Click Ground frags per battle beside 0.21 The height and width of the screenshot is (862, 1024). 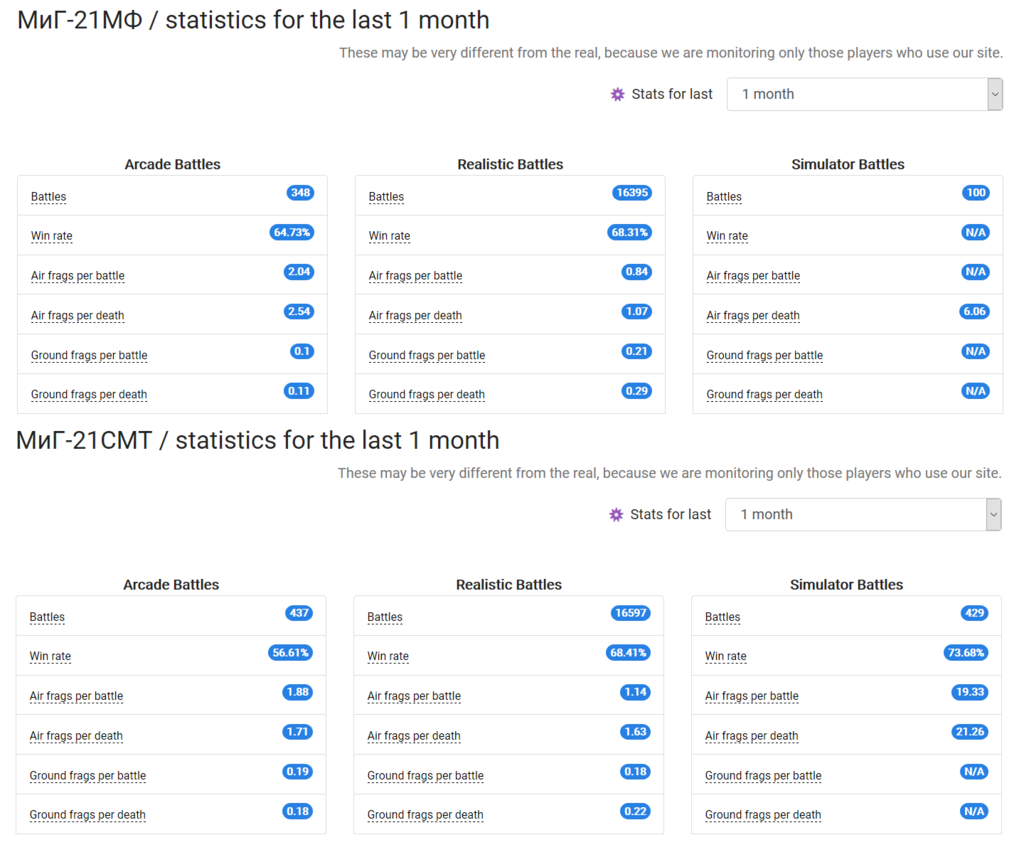tap(426, 355)
